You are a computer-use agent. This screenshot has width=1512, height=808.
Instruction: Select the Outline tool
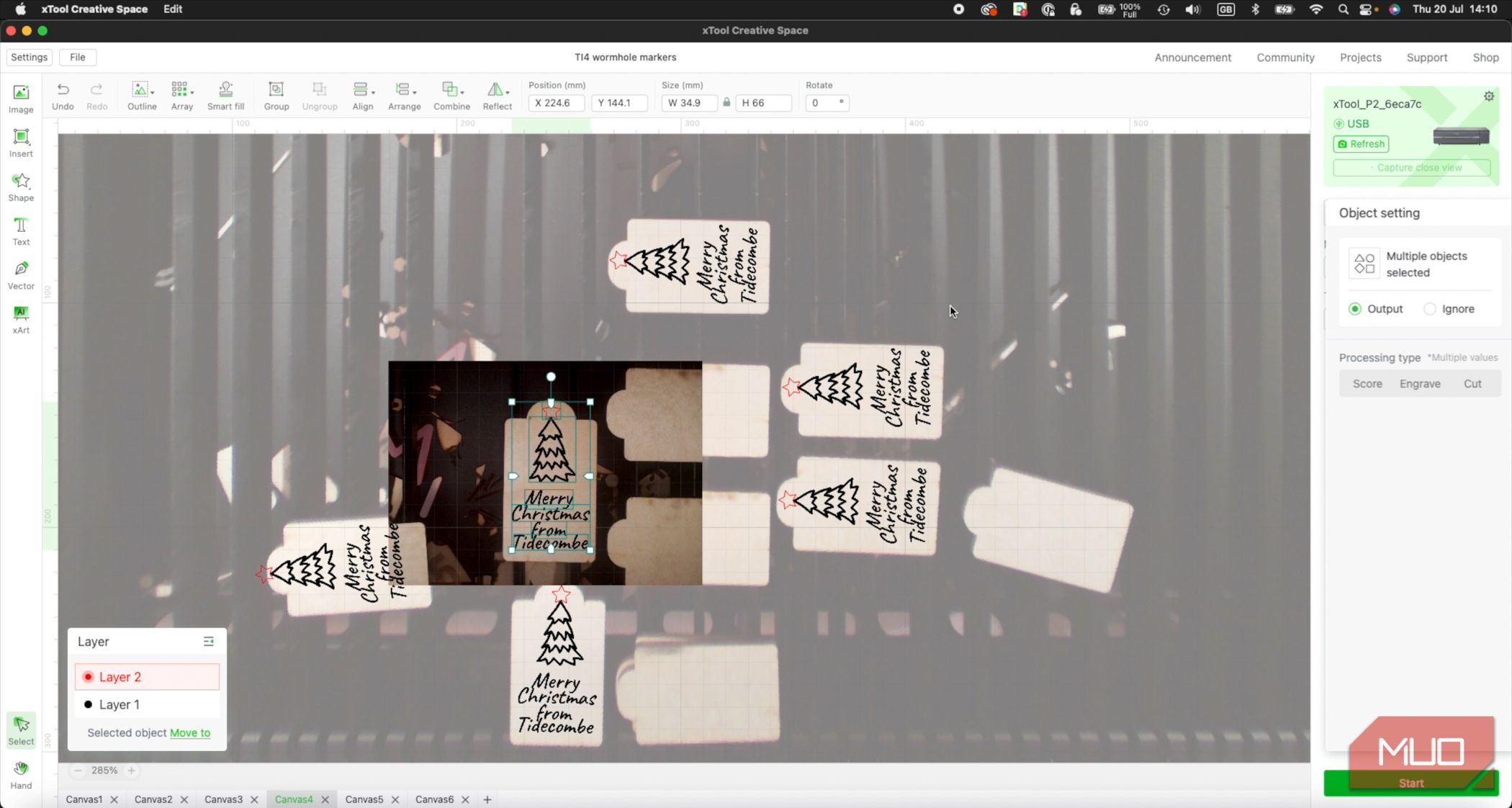click(x=142, y=95)
